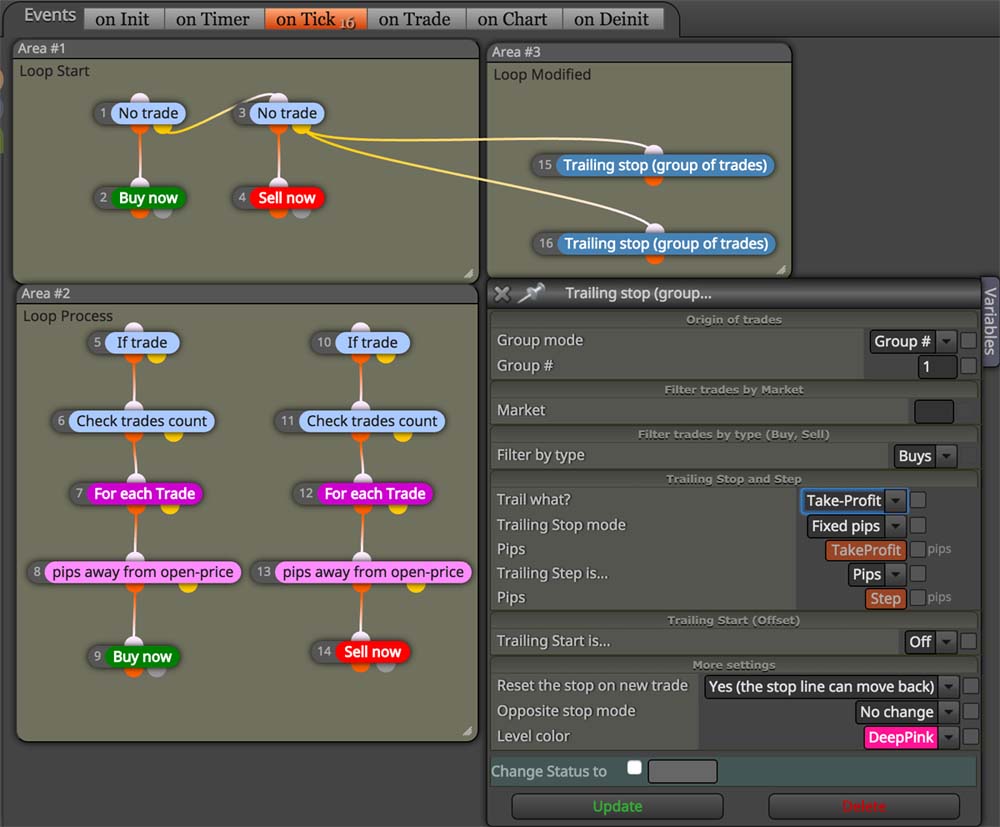Switch to the on Timer tab
Image resolution: width=1000 pixels, height=827 pixels.
(x=212, y=19)
